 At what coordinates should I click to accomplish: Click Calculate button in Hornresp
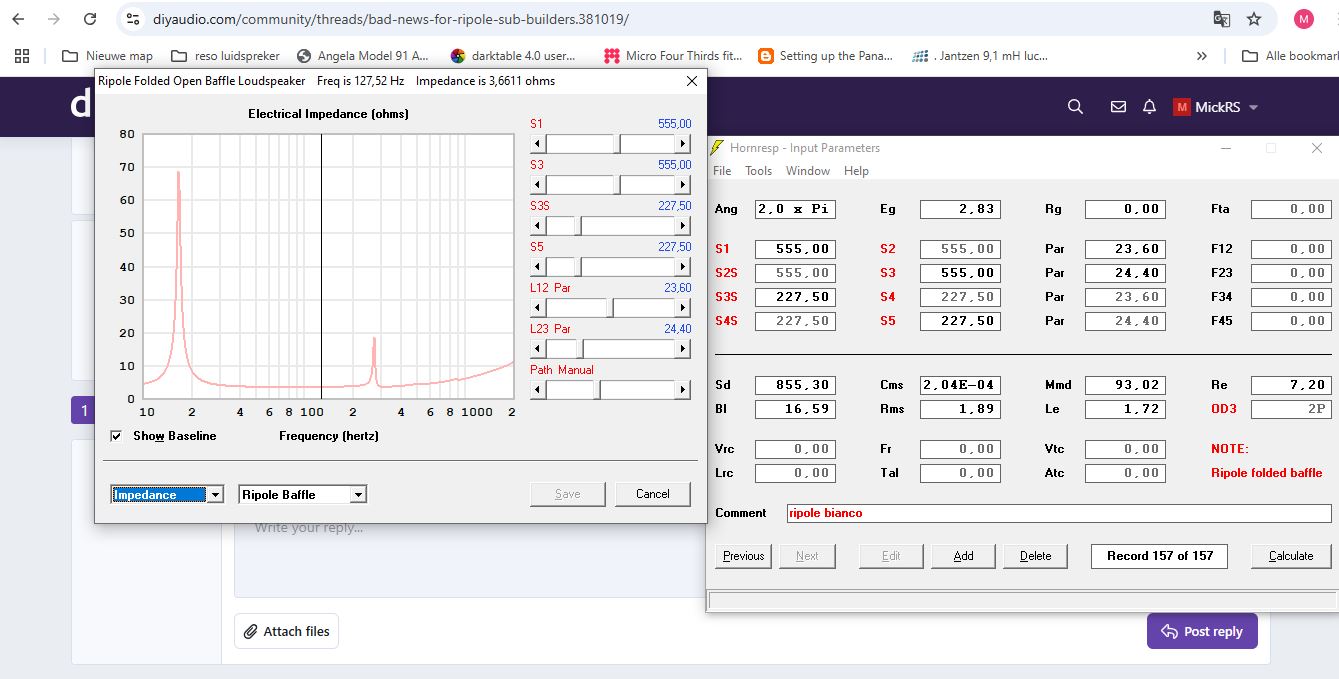click(1291, 556)
